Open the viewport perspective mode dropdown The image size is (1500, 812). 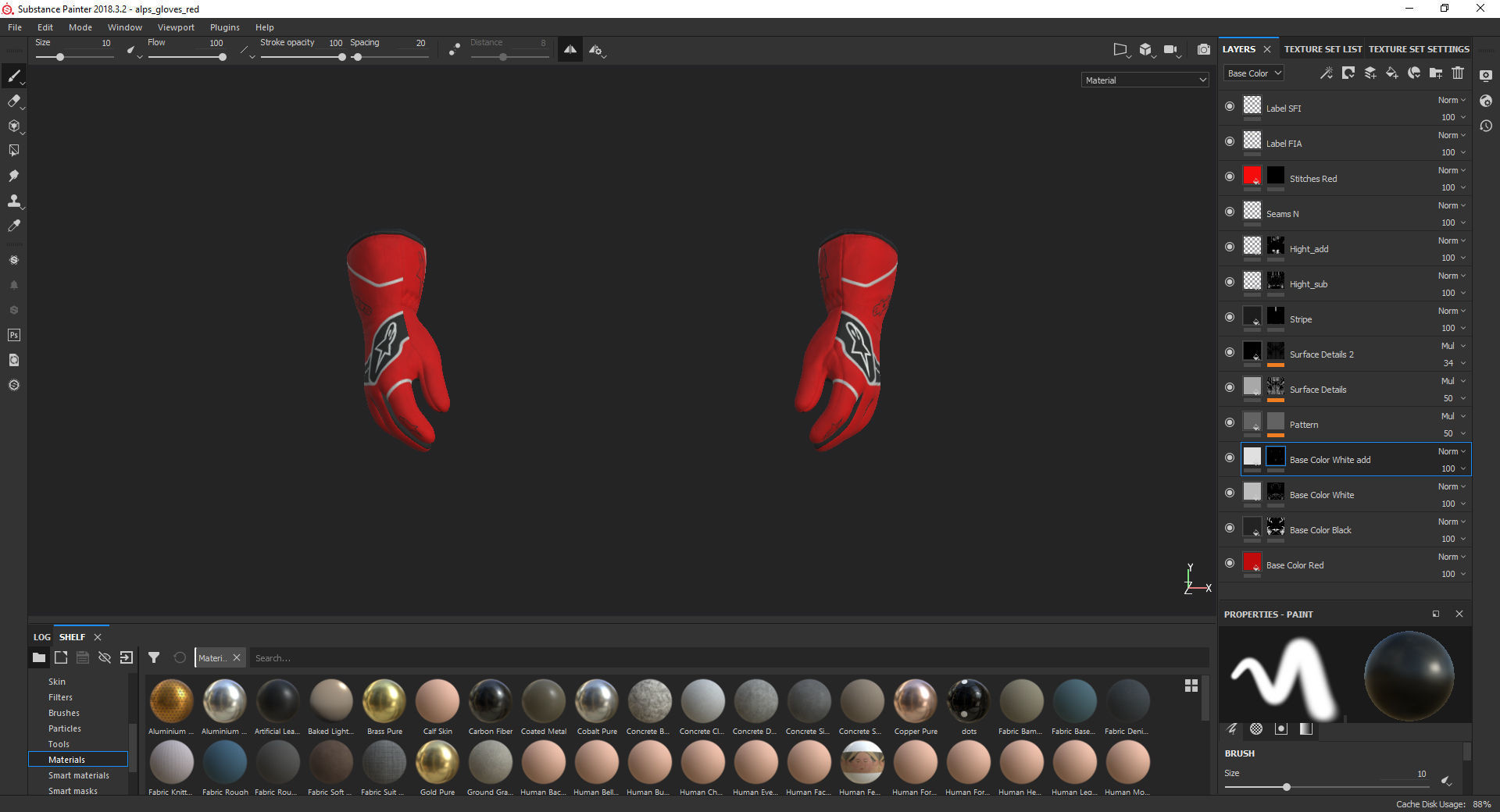1122,50
